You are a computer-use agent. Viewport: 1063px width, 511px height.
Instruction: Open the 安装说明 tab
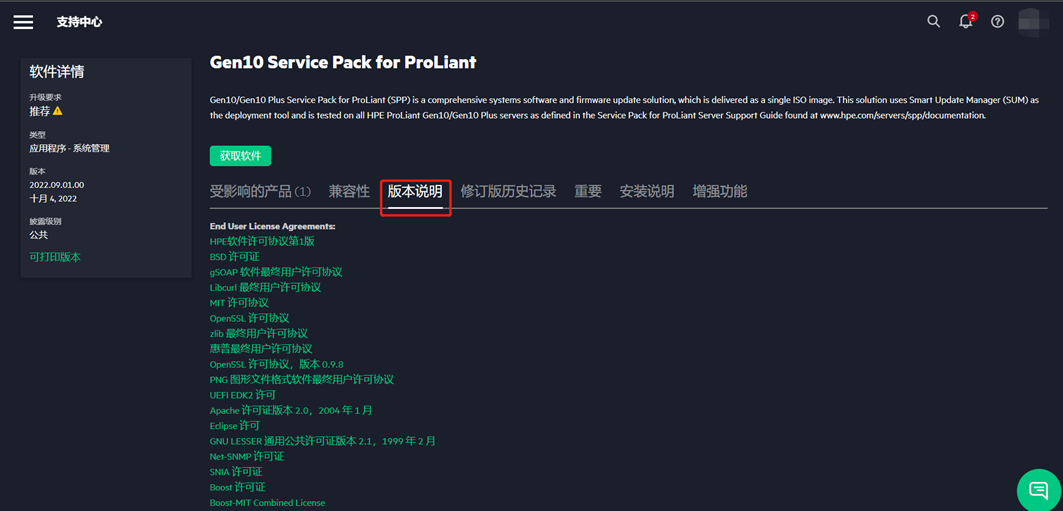pyautogui.click(x=647, y=191)
